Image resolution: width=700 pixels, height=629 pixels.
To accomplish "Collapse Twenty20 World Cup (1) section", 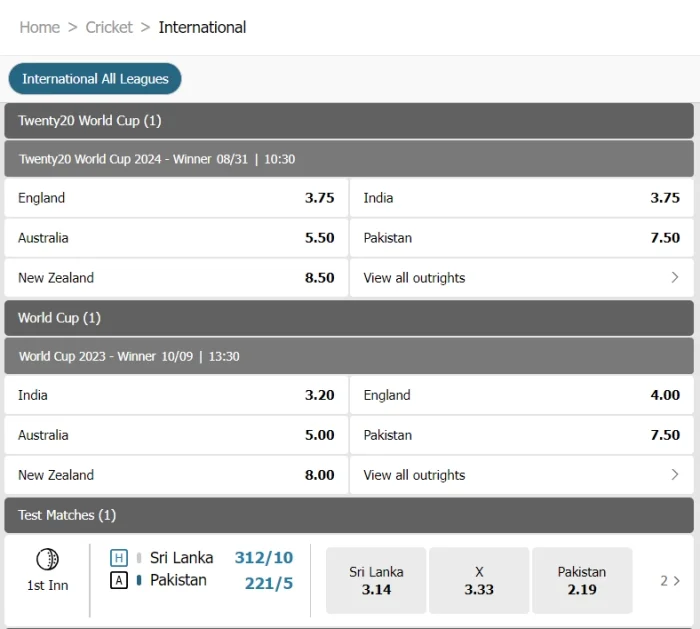I will (x=349, y=121).
